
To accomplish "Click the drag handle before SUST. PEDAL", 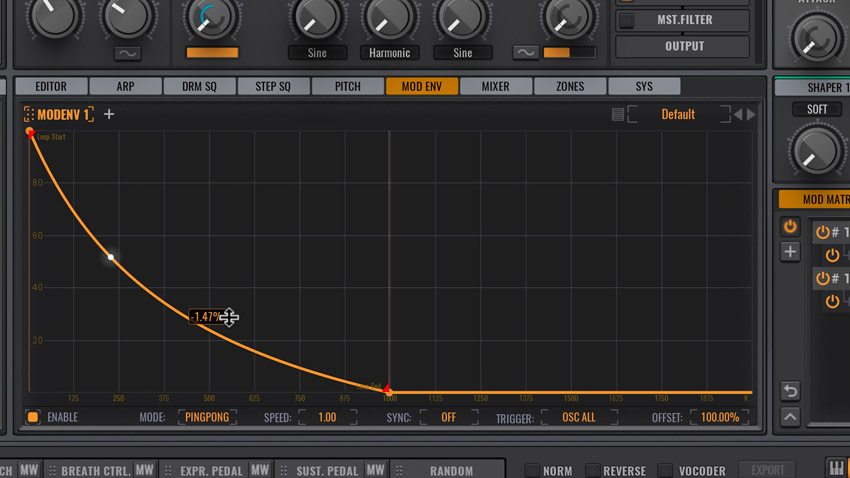I will 284,470.
